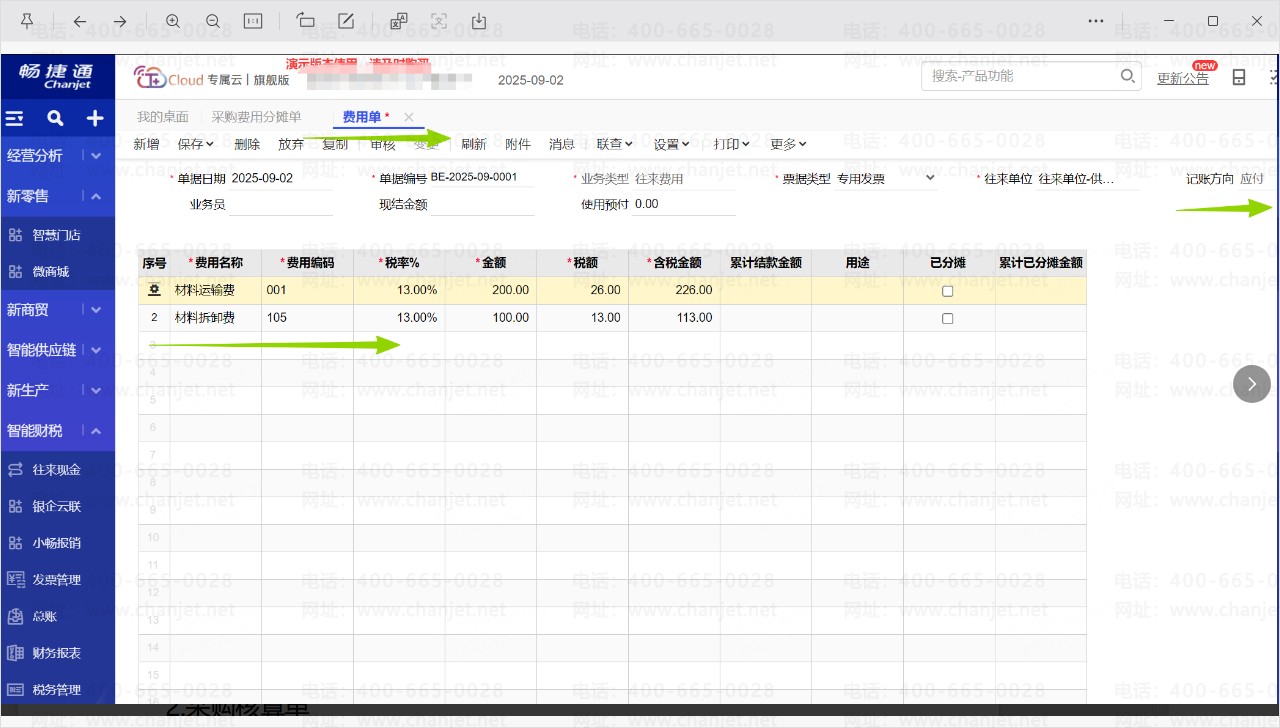
Task: Click the sidebar search magnifier icon
Action: tap(55, 118)
